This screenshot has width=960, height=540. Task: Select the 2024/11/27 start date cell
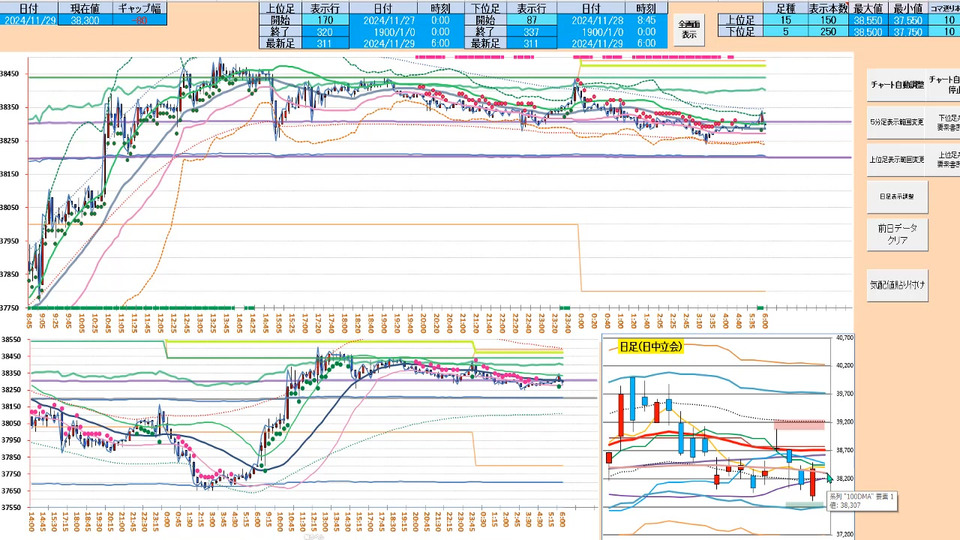pos(383,20)
